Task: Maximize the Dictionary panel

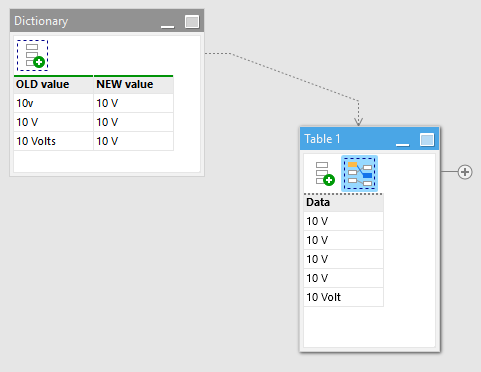Action: point(192,22)
